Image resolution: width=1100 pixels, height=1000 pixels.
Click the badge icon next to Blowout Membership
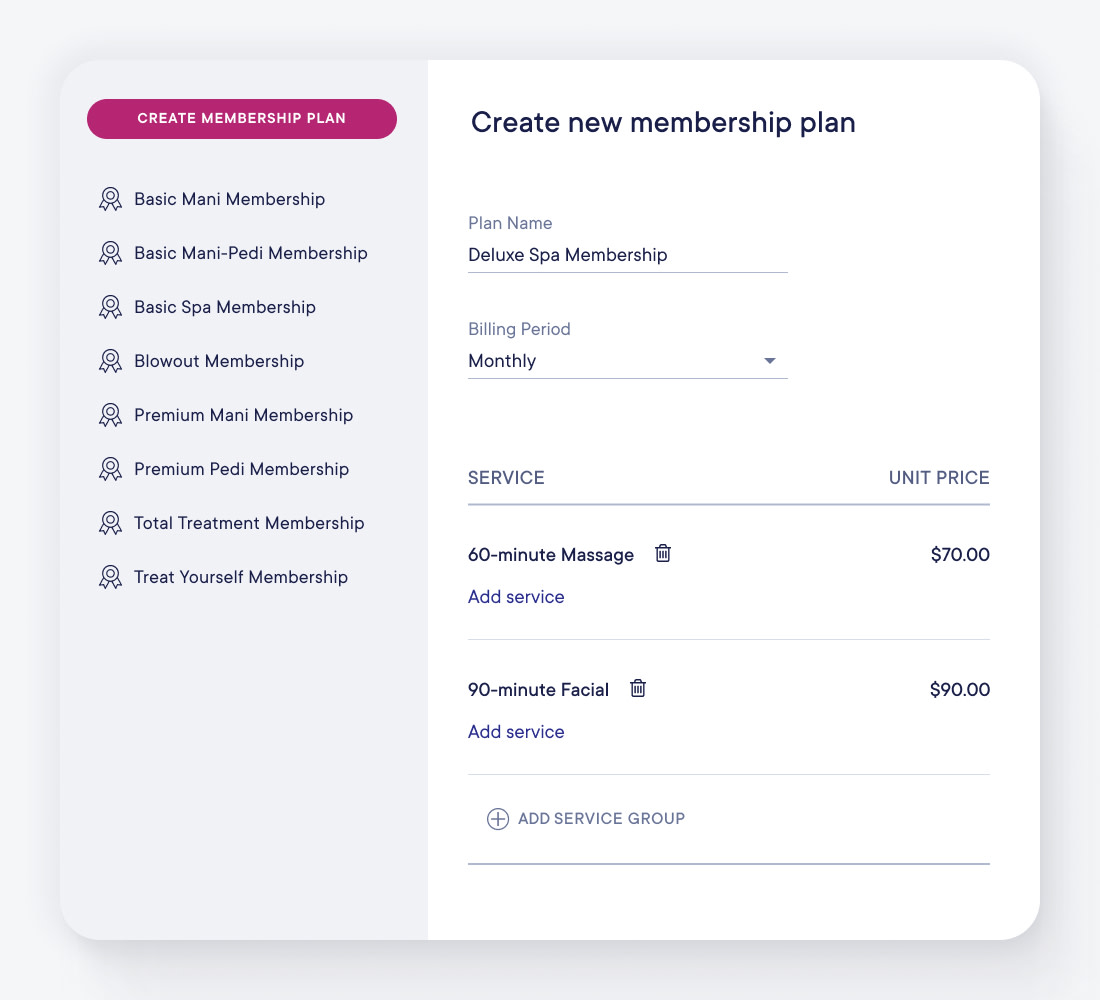click(x=110, y=361)
